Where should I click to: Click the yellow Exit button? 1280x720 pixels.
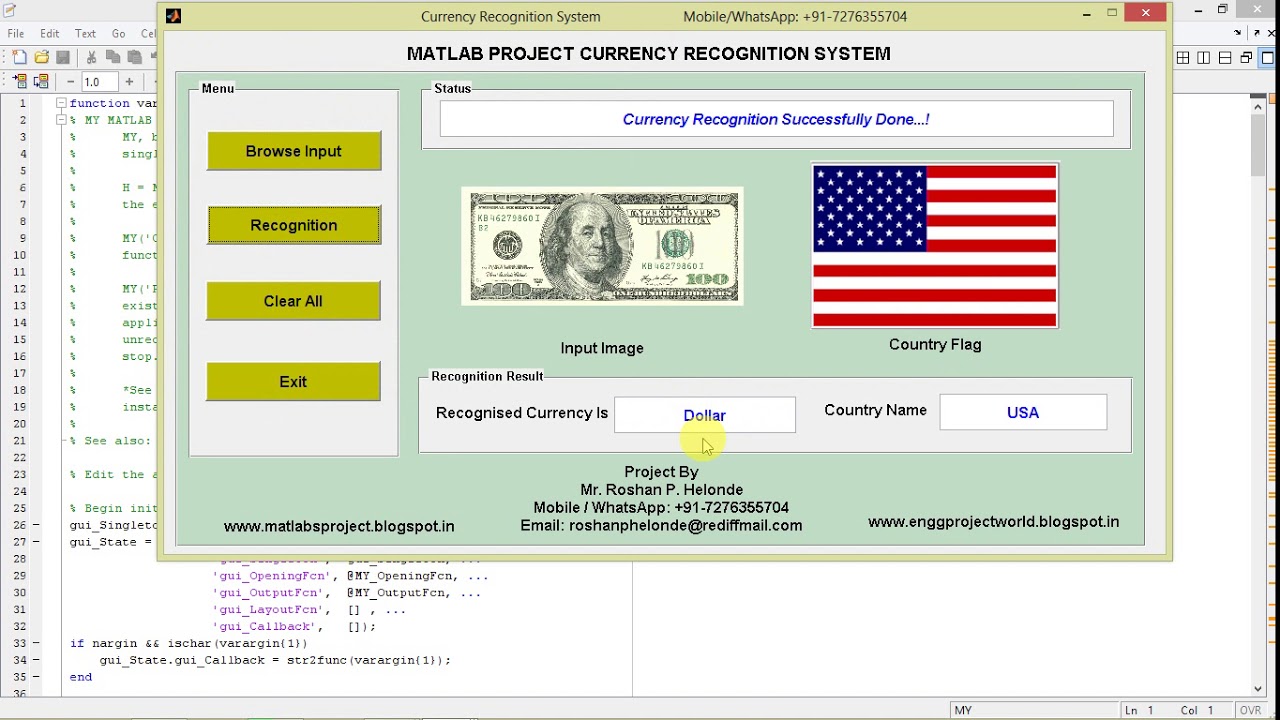pos(293,382)
